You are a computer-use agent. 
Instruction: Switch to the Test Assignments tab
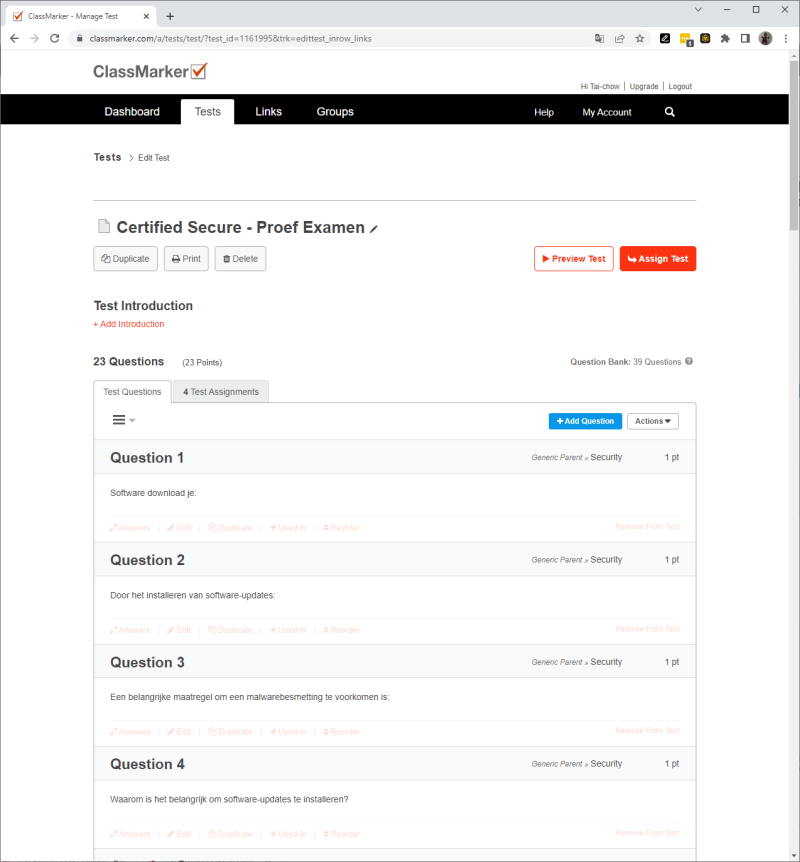pyautogui.click(x=221, y=392)
